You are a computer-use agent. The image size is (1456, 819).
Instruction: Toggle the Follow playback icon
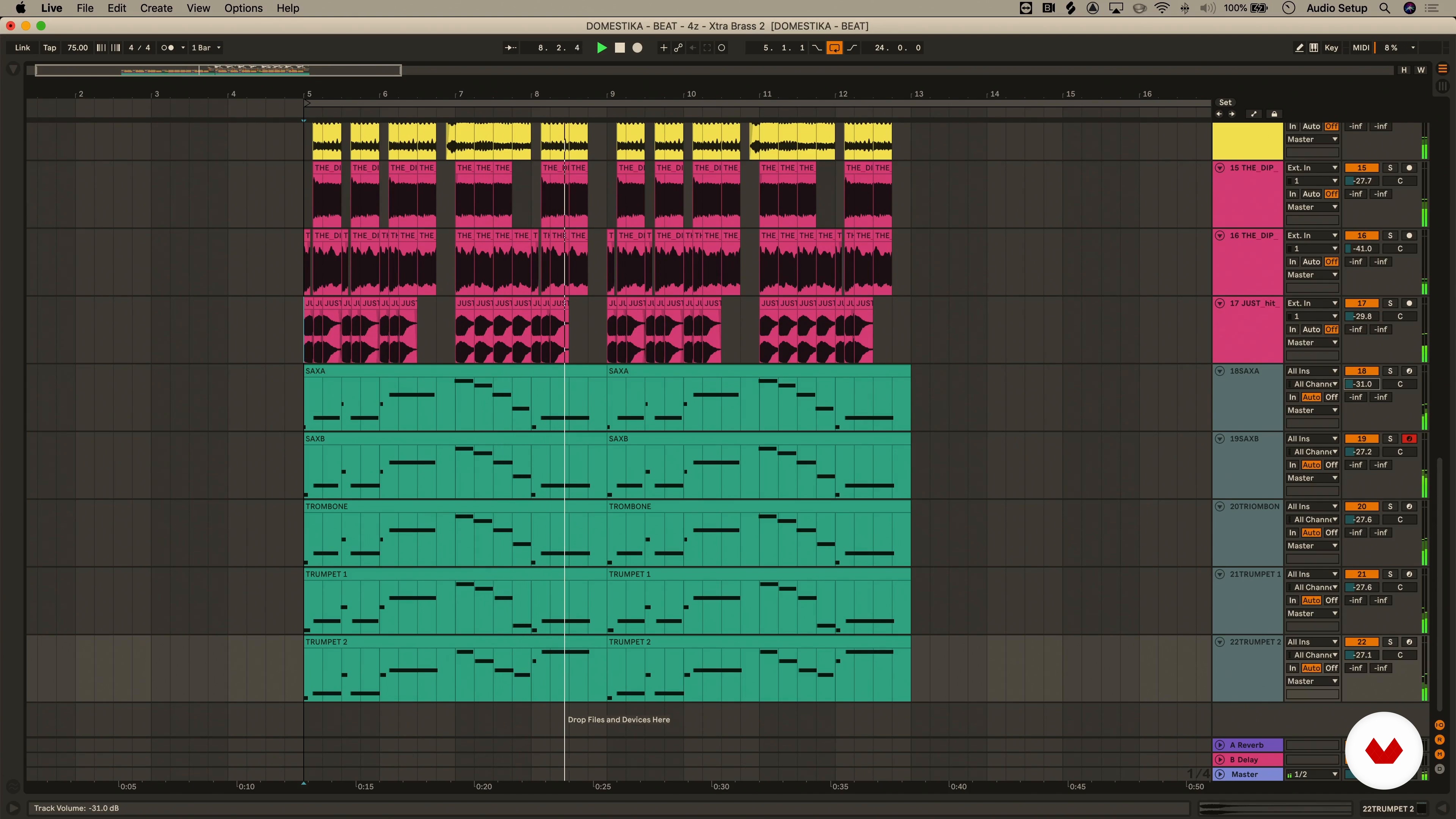pyautogui.click(x=510, y=48)
